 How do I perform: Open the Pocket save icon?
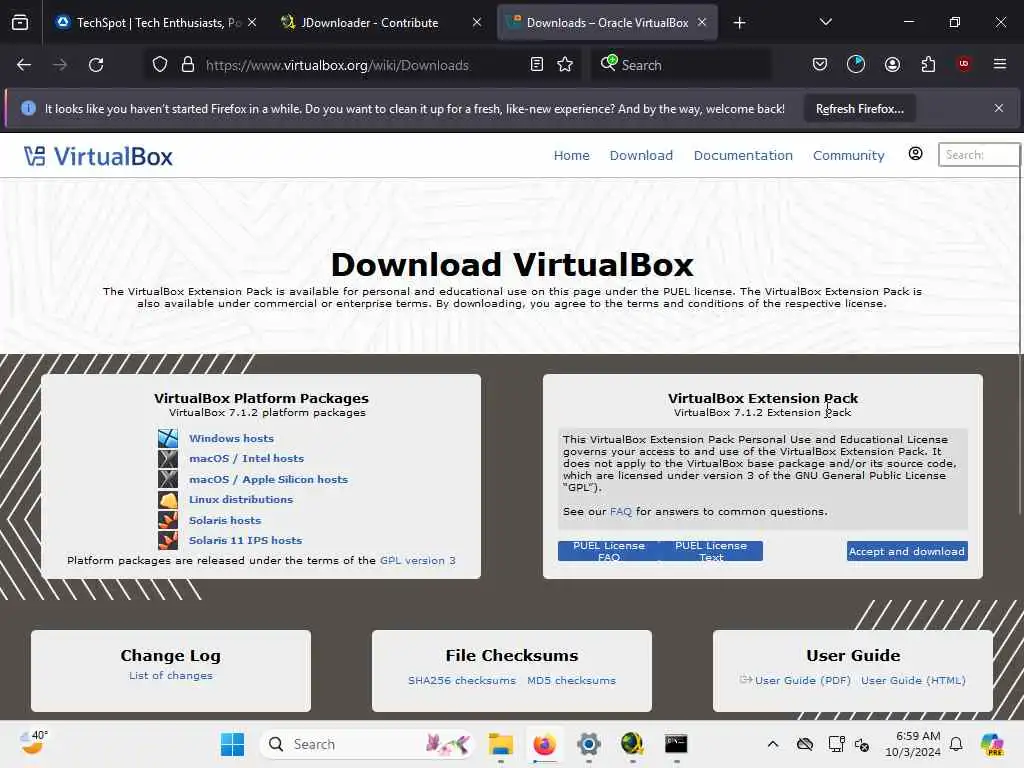pos(820,65)
